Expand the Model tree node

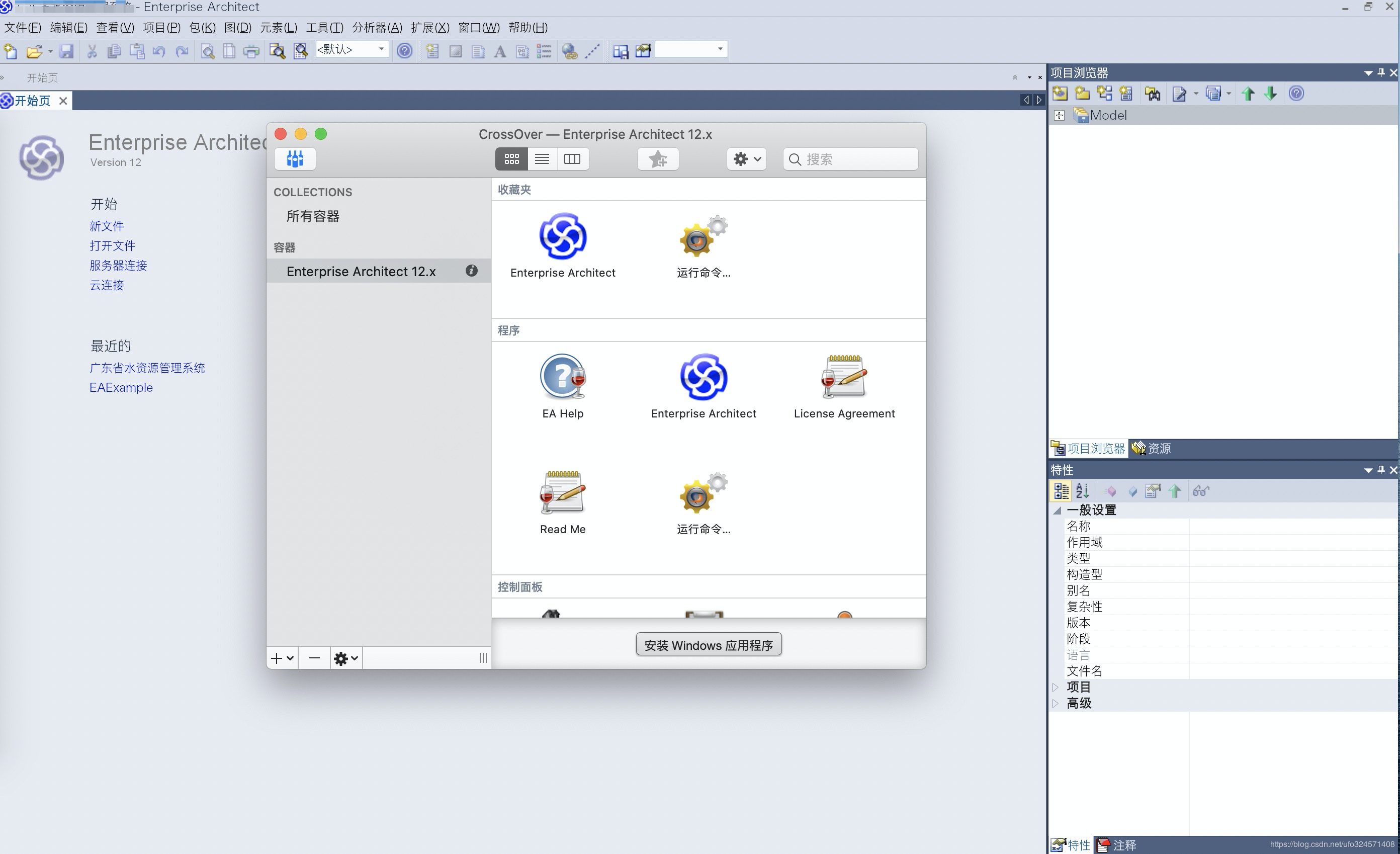1059,115
